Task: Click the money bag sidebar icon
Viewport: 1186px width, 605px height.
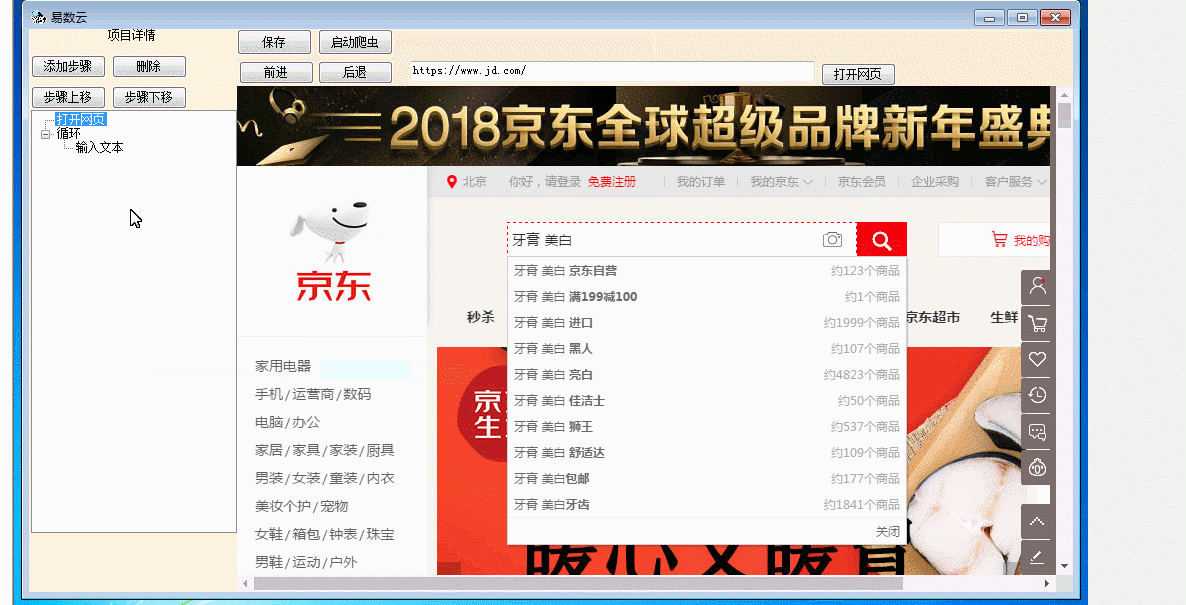Action: (1037, 468)
